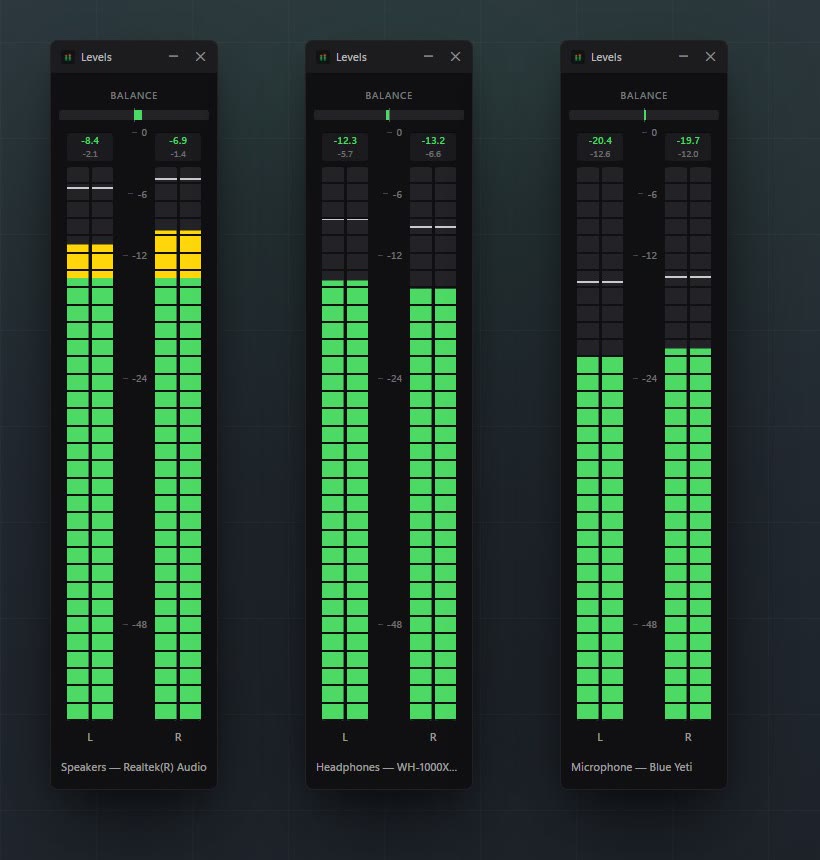Minimize the Headphones WH-1000X Levels window
This screenshot has width=820, height=860.
pyautogui.click(x=428, y=56)
